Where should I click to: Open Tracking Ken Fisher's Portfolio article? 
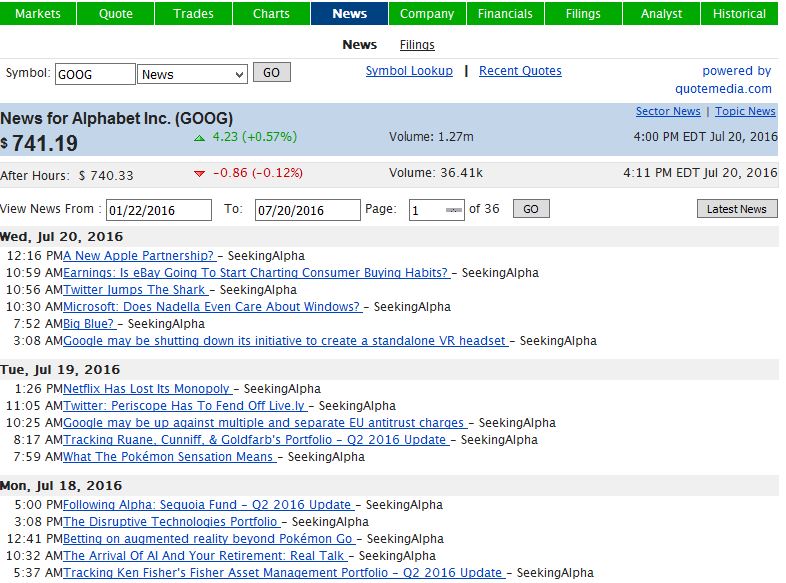[x=284, y=573]
